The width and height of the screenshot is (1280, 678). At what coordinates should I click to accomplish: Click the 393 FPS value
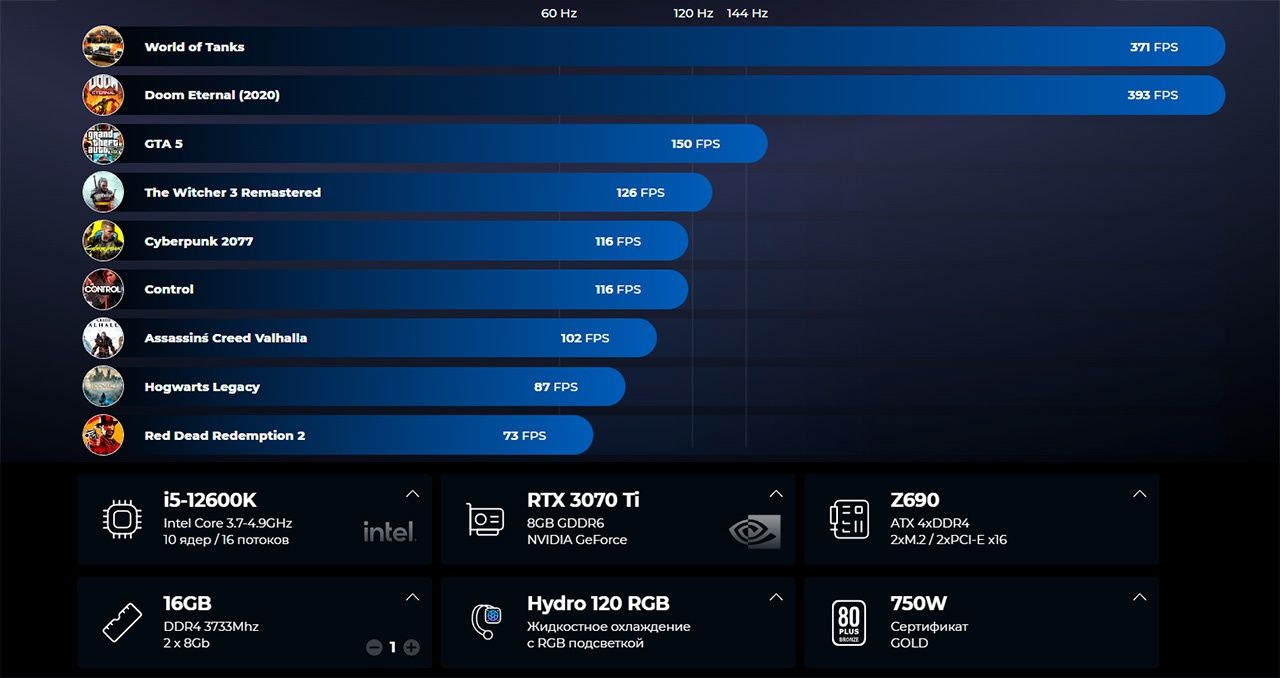1153,95
